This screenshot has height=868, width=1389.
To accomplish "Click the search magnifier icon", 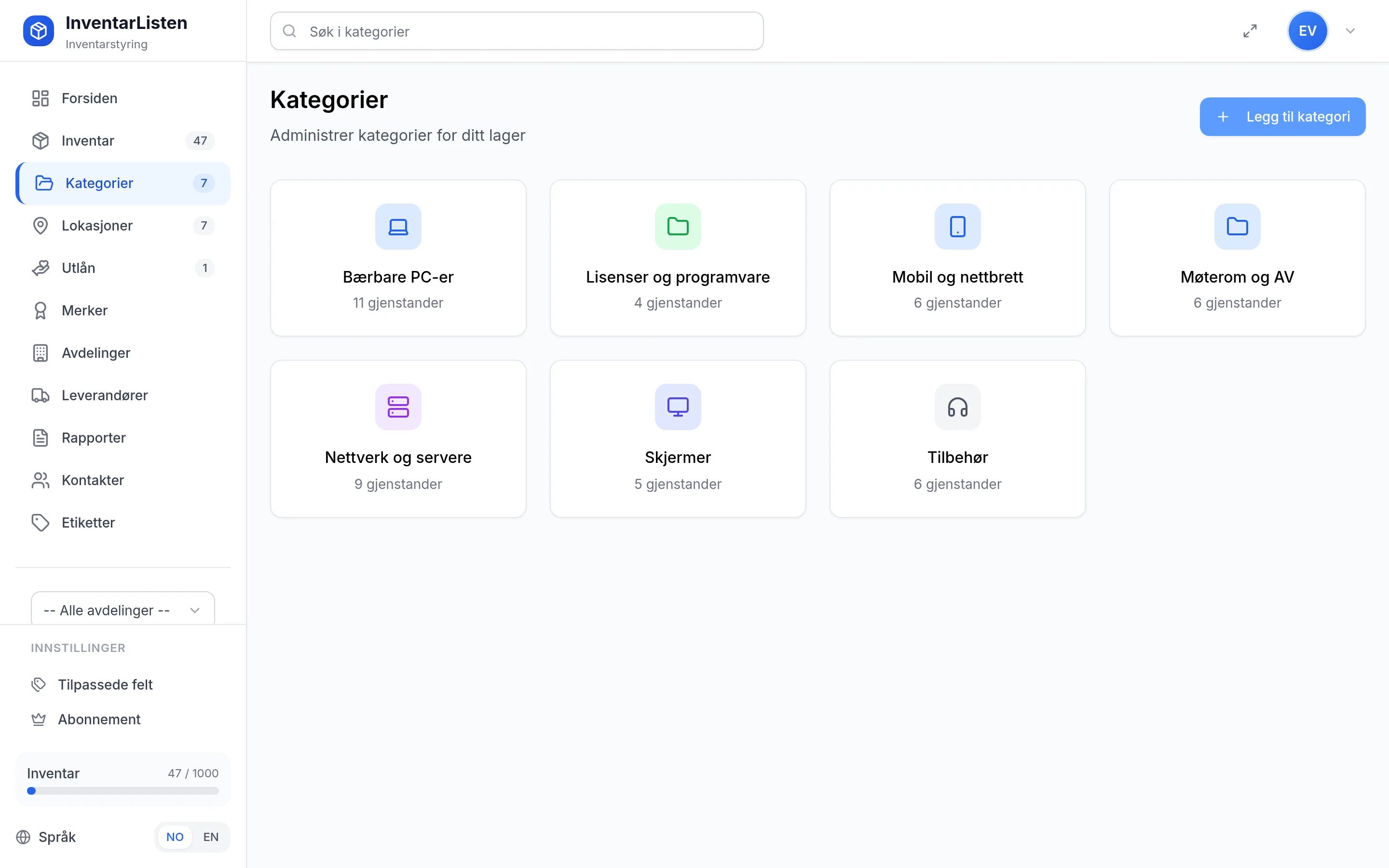I will [290, 31].
